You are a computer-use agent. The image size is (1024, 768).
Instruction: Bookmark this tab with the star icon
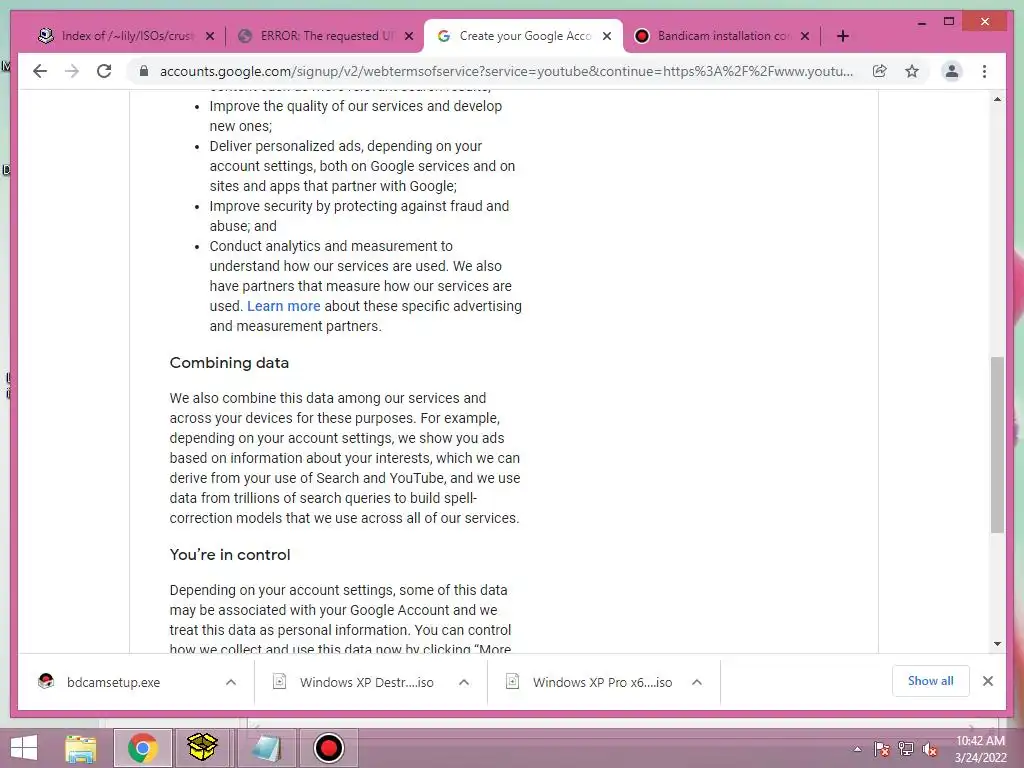(x=912, y=71)
